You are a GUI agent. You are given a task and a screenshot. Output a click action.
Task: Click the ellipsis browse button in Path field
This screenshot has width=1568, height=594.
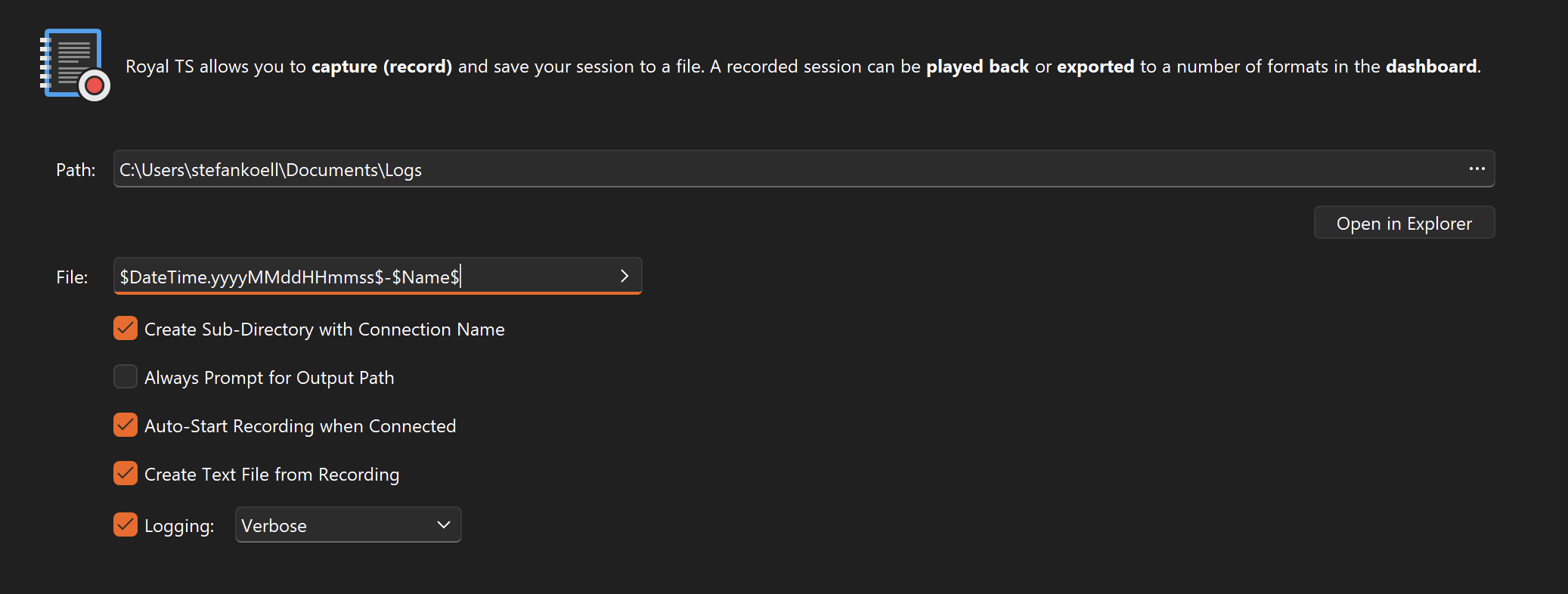coord(1477,169)
